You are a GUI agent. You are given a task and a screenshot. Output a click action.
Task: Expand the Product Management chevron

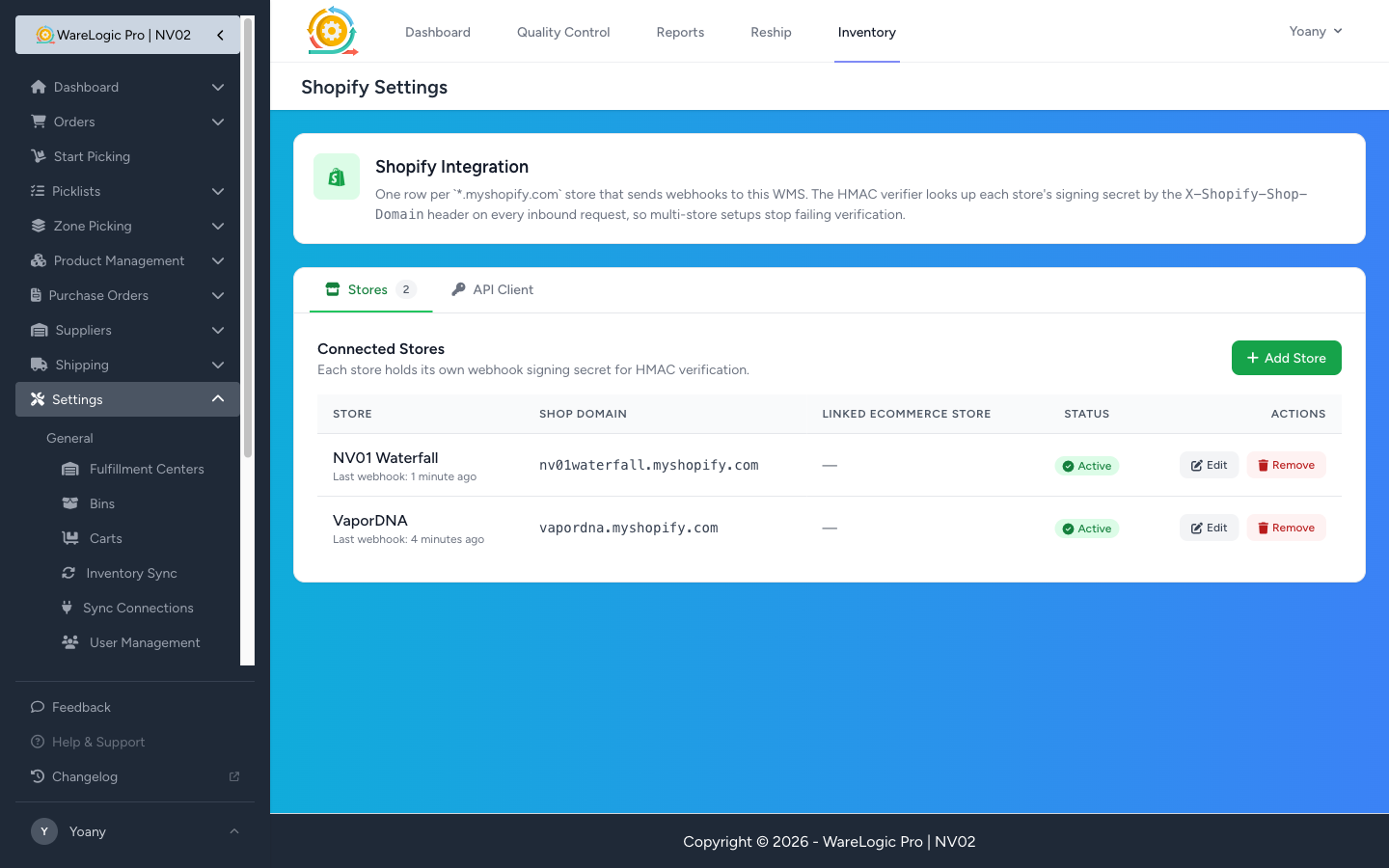[x=218, y=260]
